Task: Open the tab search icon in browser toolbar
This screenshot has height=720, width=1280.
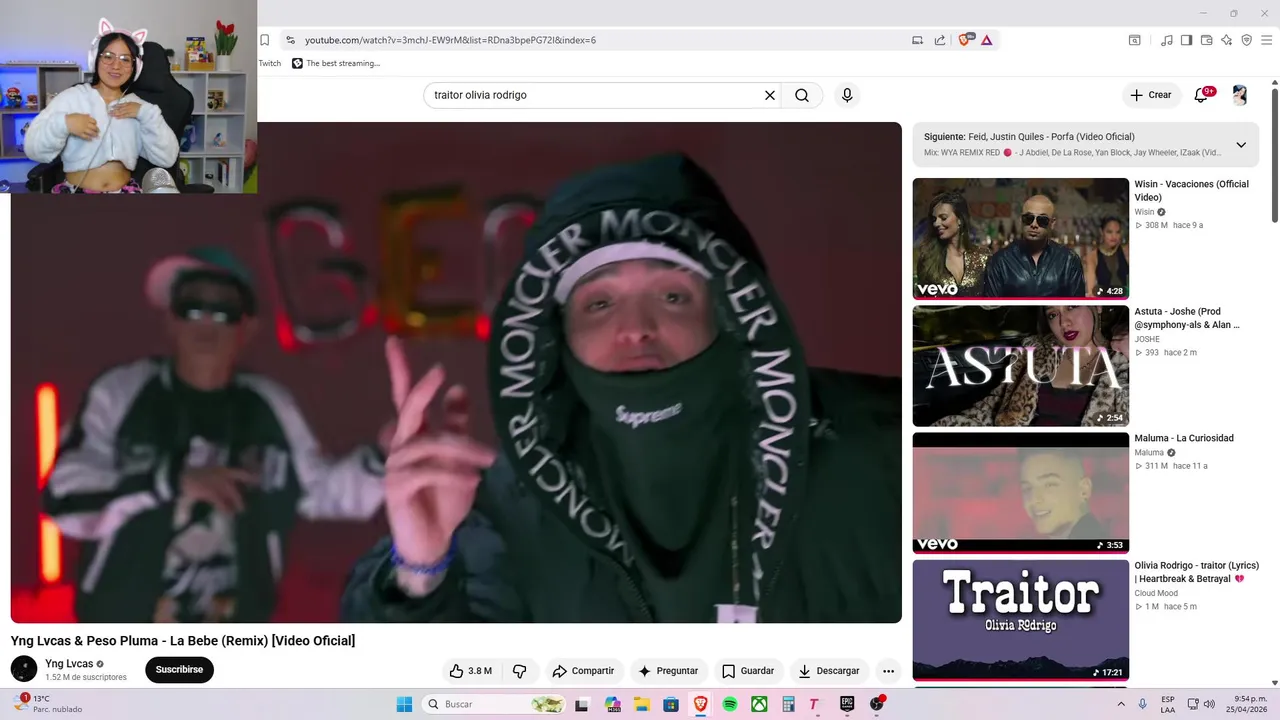Action: pos(1135,40)
